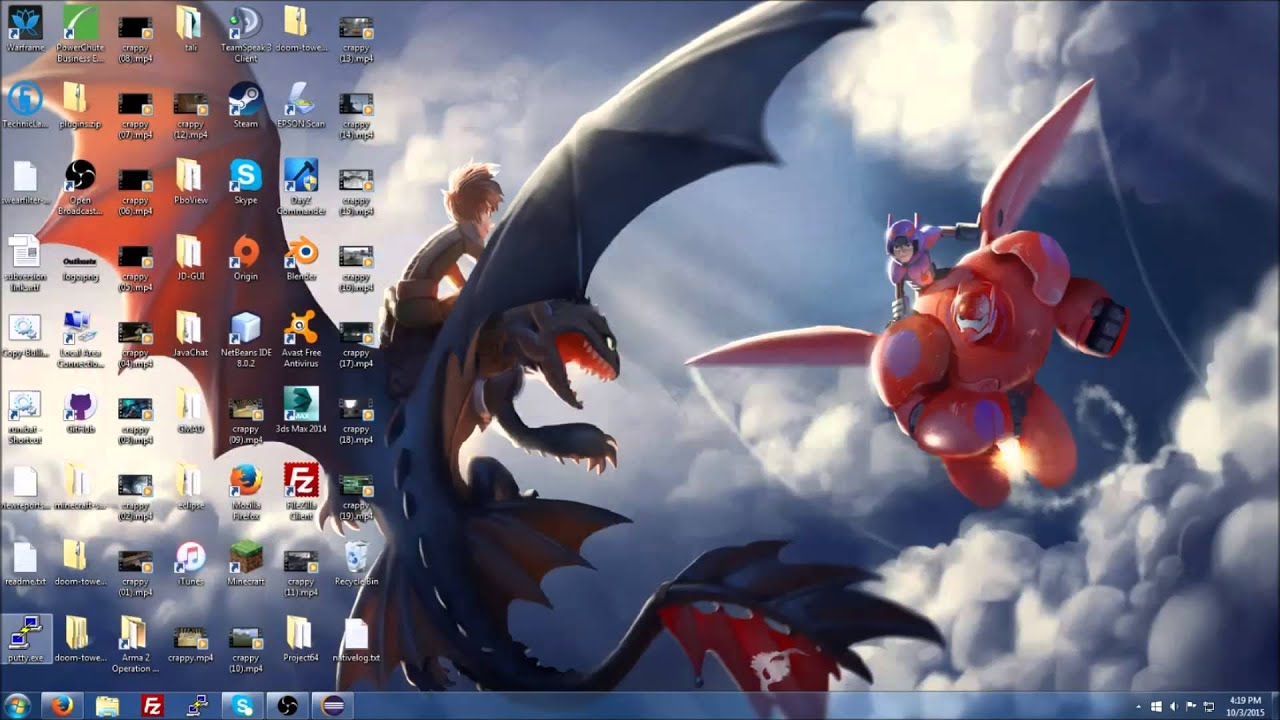
Task: Select the crappy.mp4 video file
Action: (x=190, y=645)
